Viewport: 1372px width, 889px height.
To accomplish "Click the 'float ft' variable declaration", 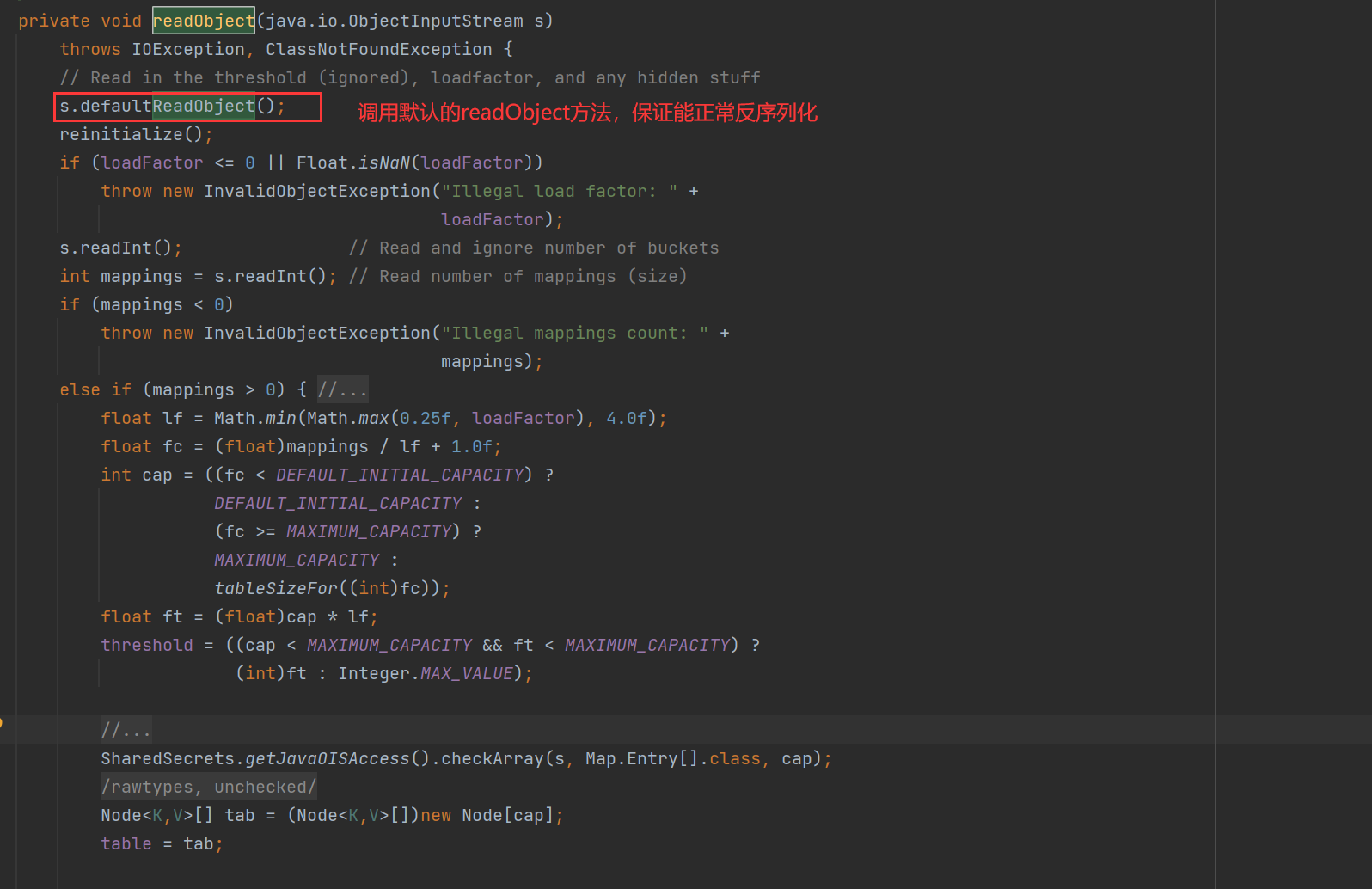I will point(142,616).
